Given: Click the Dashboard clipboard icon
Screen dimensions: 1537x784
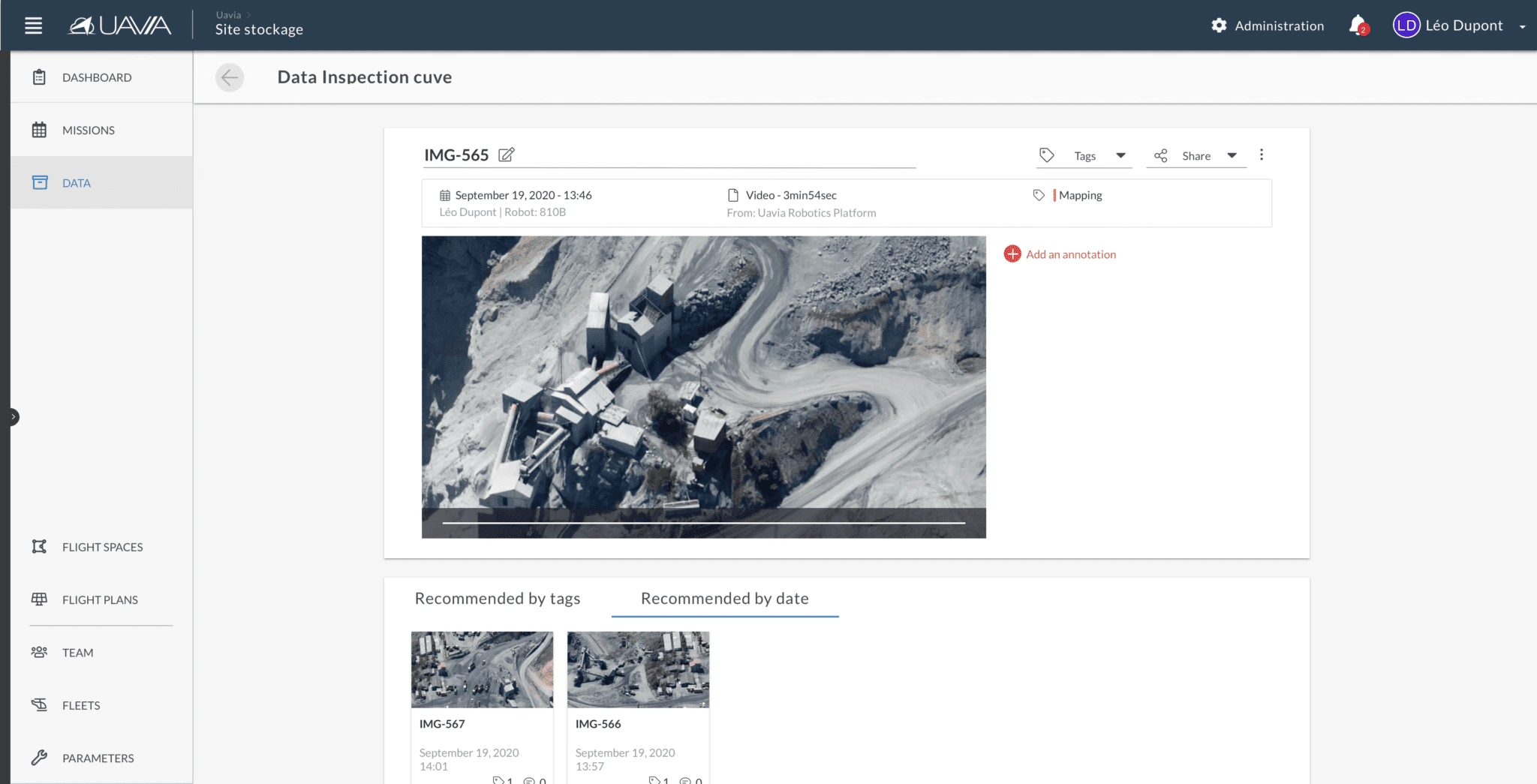Looking at the screenshot, I should [x=40, y=76].
